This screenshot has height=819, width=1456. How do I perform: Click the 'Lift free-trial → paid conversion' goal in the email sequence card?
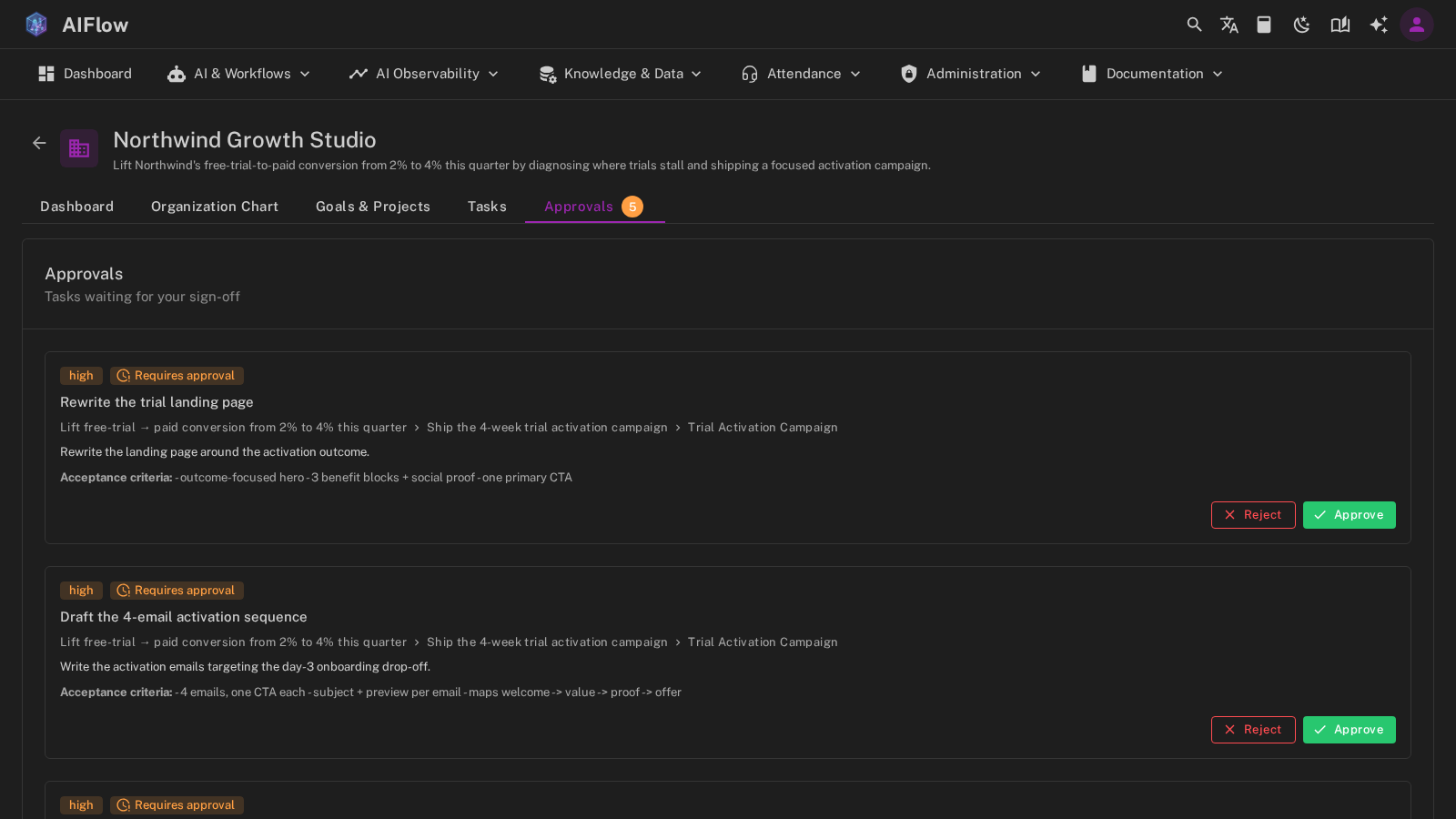(234, 642)
